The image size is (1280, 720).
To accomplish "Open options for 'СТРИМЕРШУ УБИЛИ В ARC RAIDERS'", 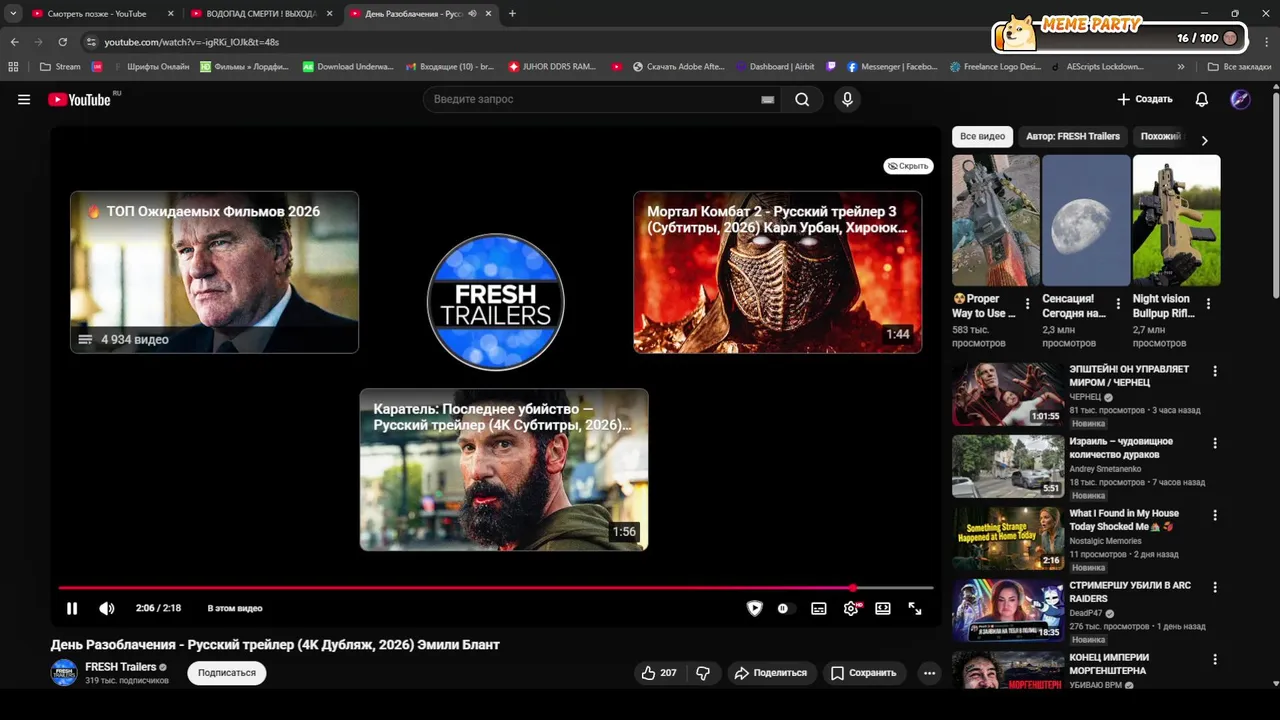I will point(1215,587).
